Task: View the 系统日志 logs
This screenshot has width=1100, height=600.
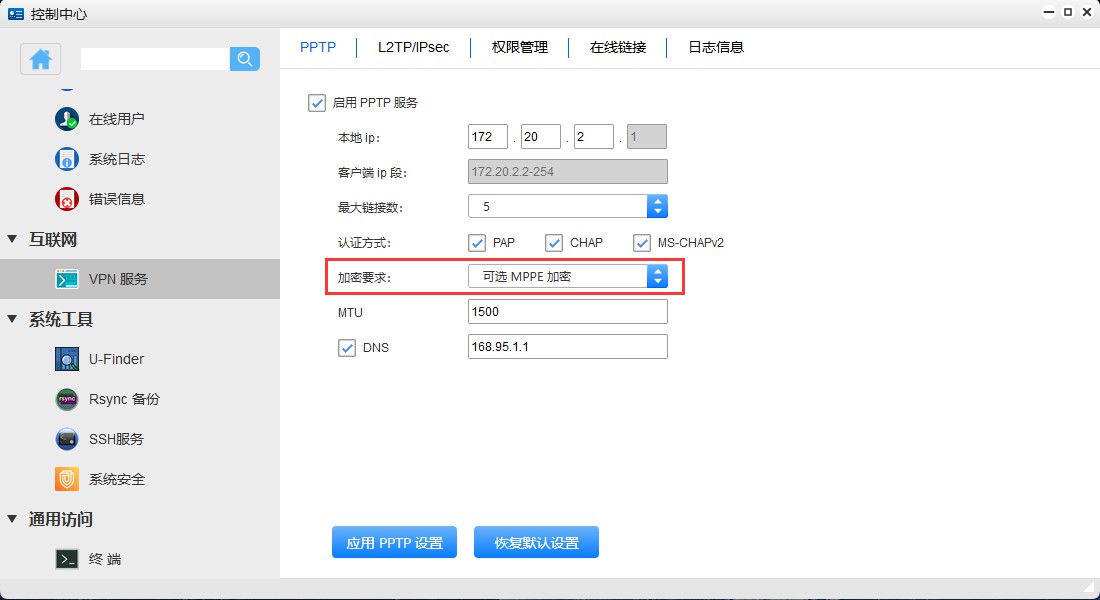Action: (x=105, y=158)
